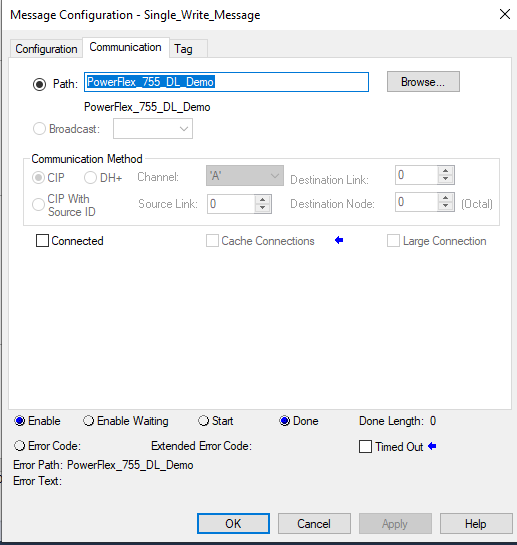
Task: Increase the Destination Link value using up arrow
Action: pos(445,171)
